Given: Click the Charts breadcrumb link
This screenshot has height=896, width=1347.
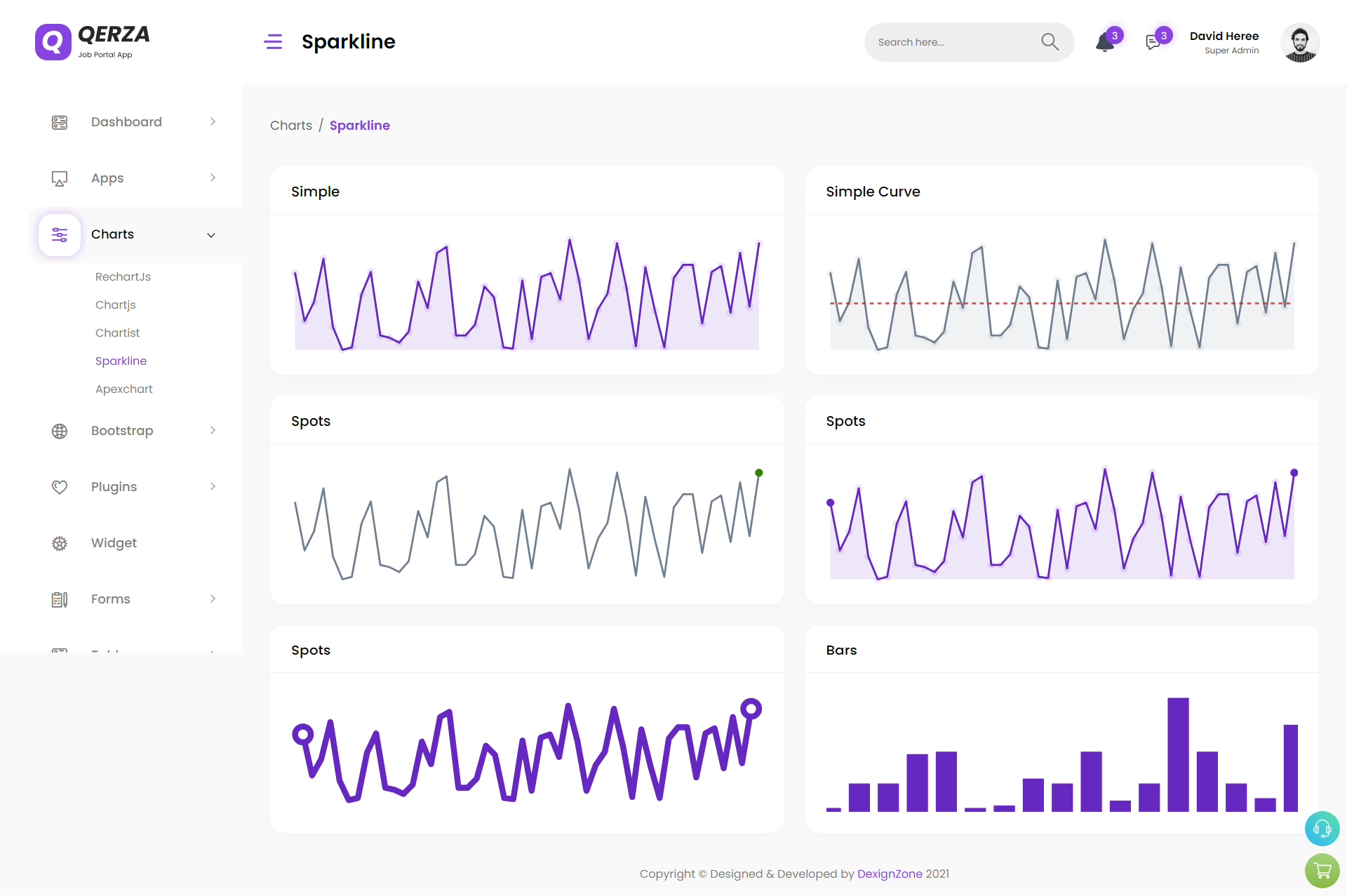Looking at the screenshot, I should (290, 126).
